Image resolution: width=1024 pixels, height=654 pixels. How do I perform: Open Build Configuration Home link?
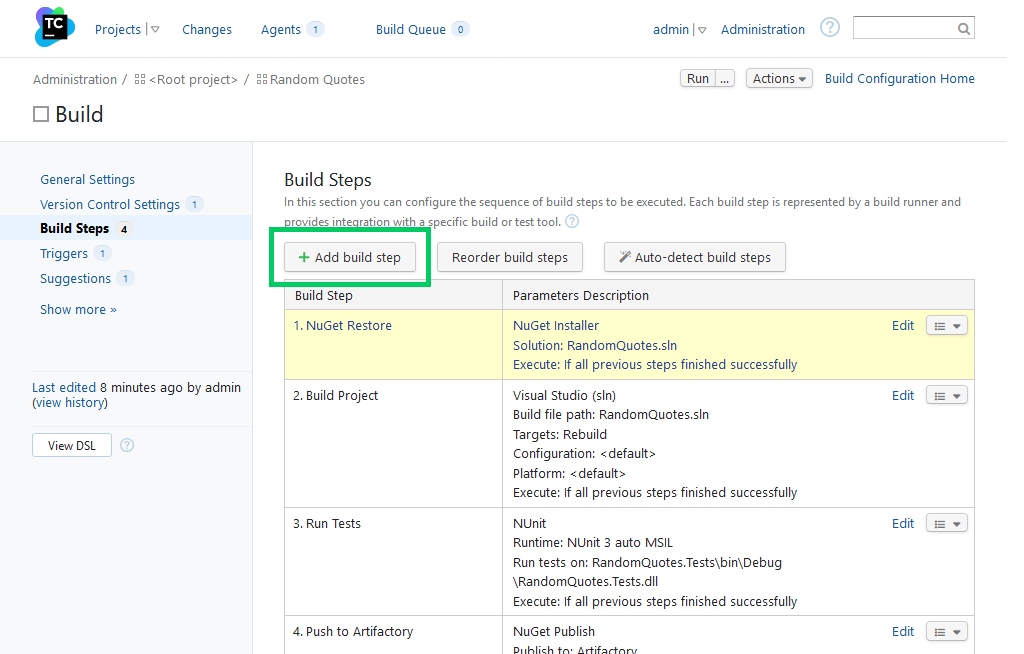pyautogui.click(x=900, y=78)
